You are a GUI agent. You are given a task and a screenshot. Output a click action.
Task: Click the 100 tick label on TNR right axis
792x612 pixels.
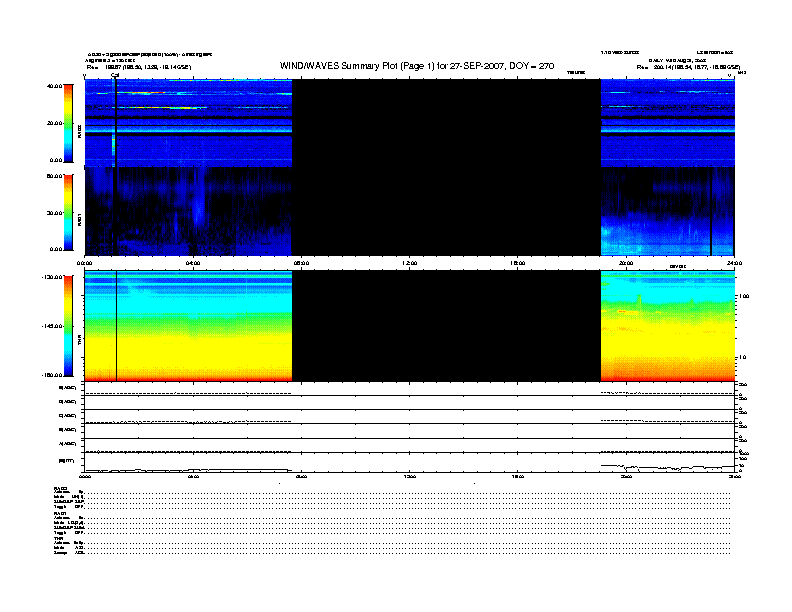tap(745, 296)
